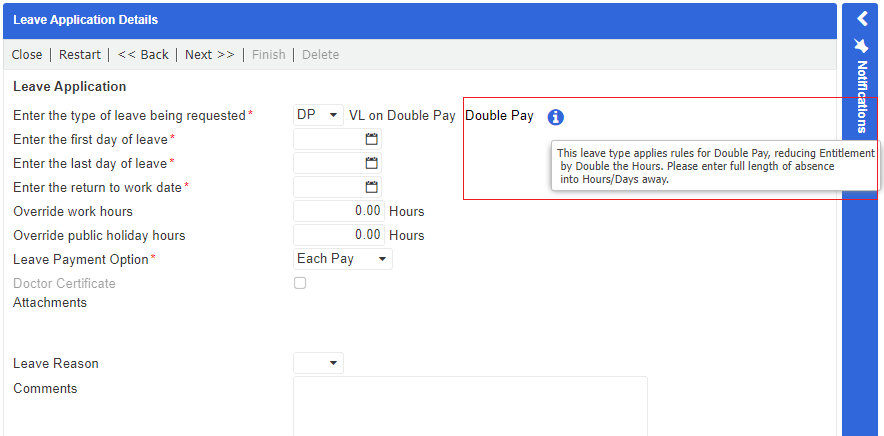Click the pin icon in Notifications panel
The image size is (884, 436).
coord(862,45)
